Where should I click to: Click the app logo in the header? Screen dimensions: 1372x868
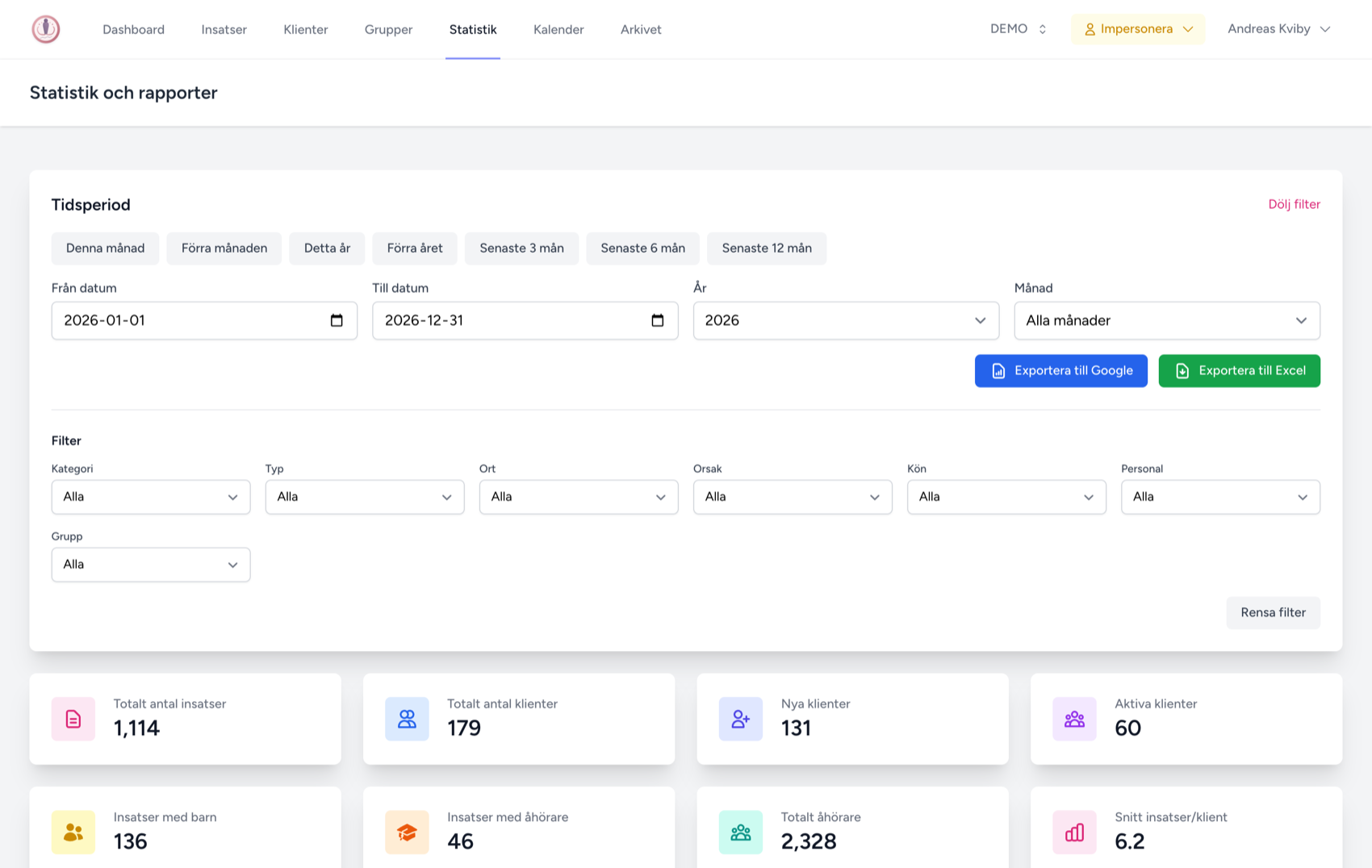pyautogui.click(x=46, y=29)
